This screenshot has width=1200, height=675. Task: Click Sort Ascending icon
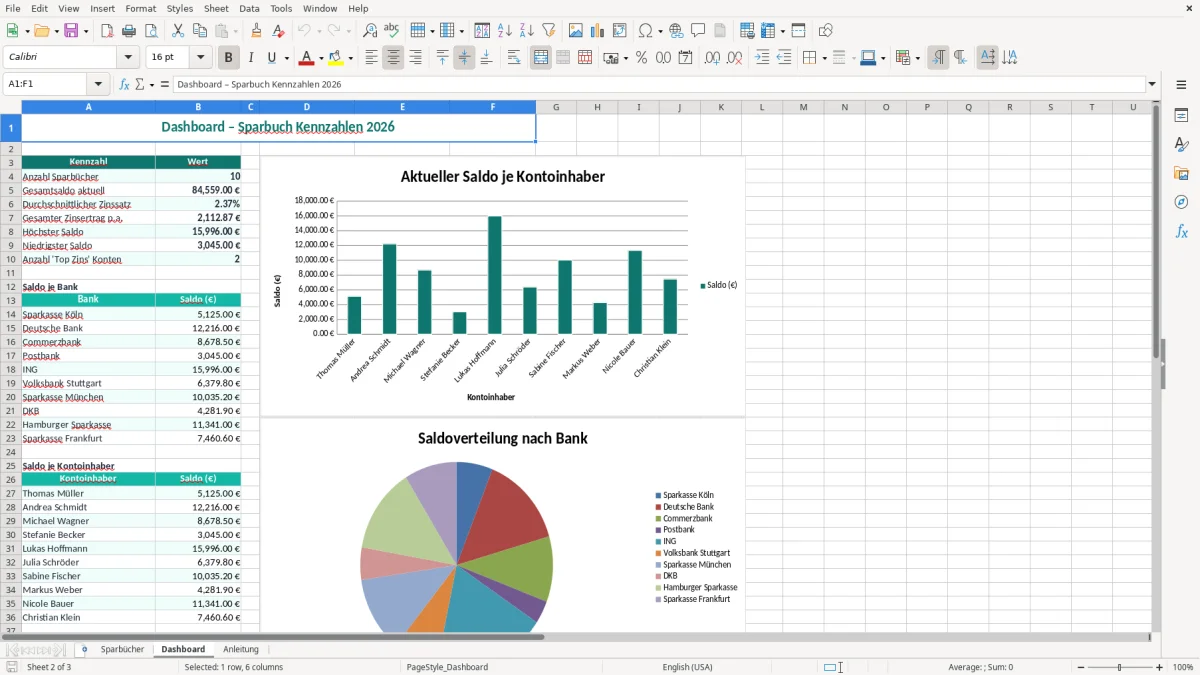point(505,31)
